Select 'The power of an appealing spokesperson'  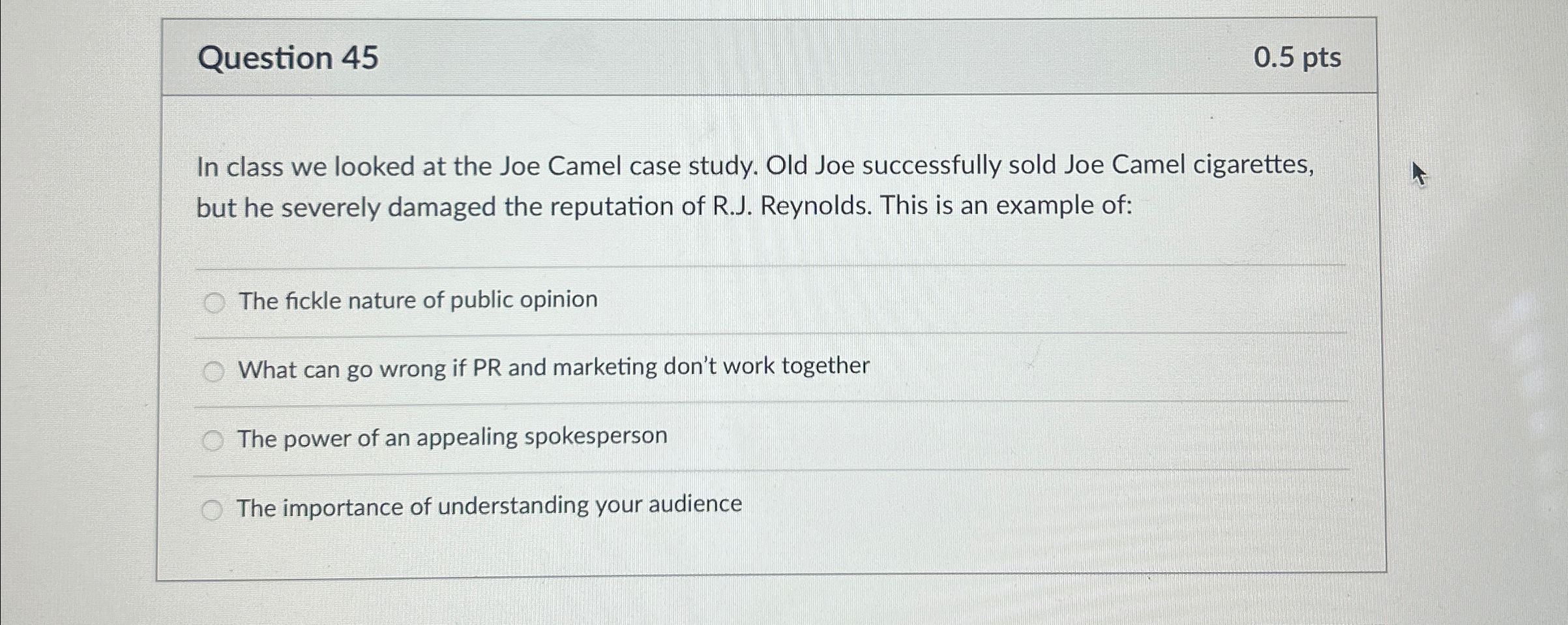[x=213, y=440]
